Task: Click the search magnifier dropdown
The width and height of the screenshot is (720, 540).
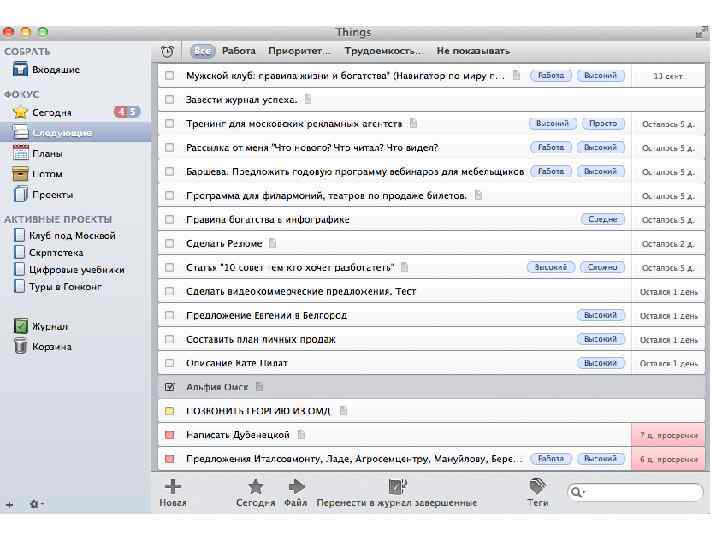Action: (577, 492)
